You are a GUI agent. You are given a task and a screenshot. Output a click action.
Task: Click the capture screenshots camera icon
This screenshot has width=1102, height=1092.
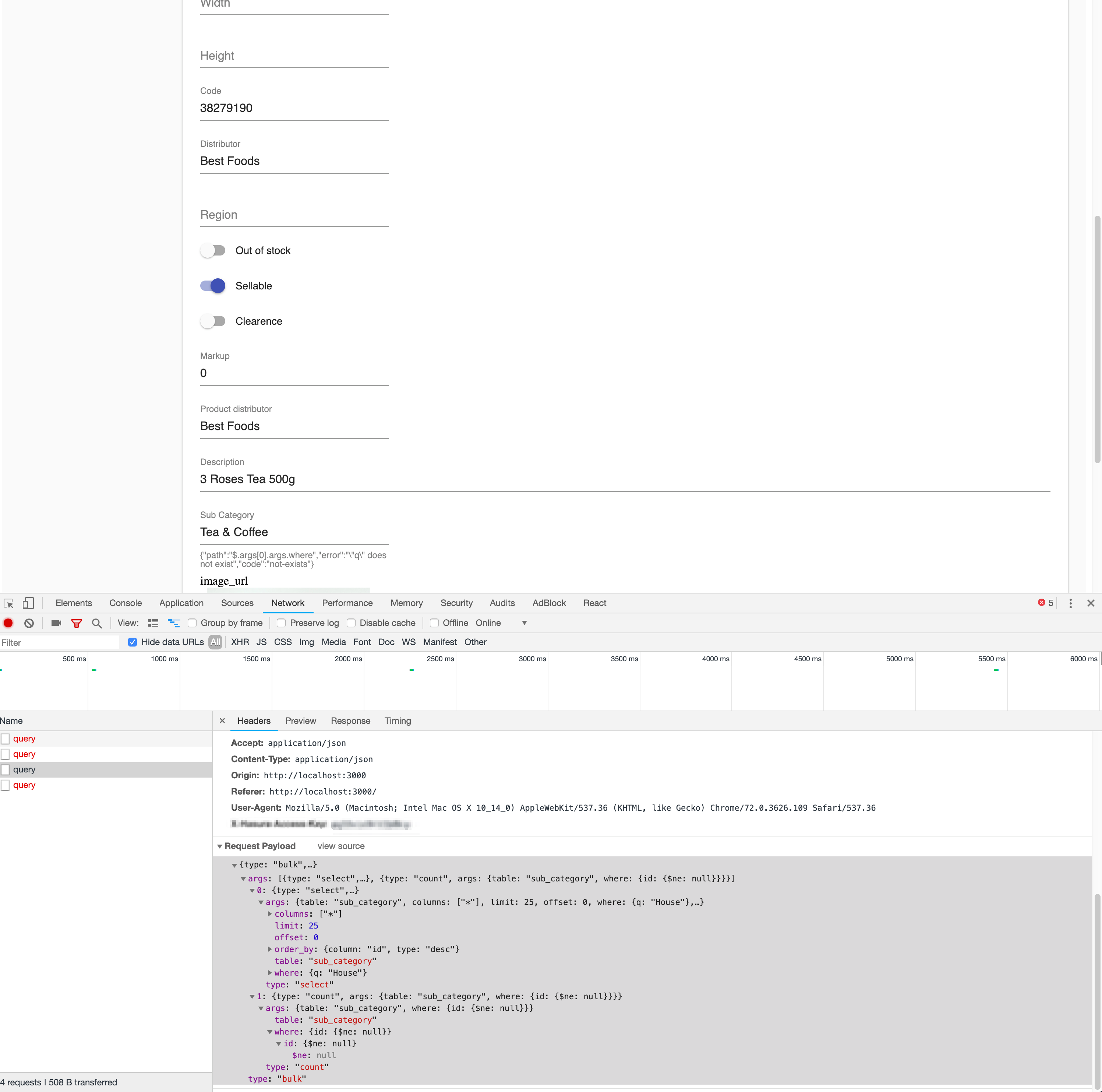point(56,623)
